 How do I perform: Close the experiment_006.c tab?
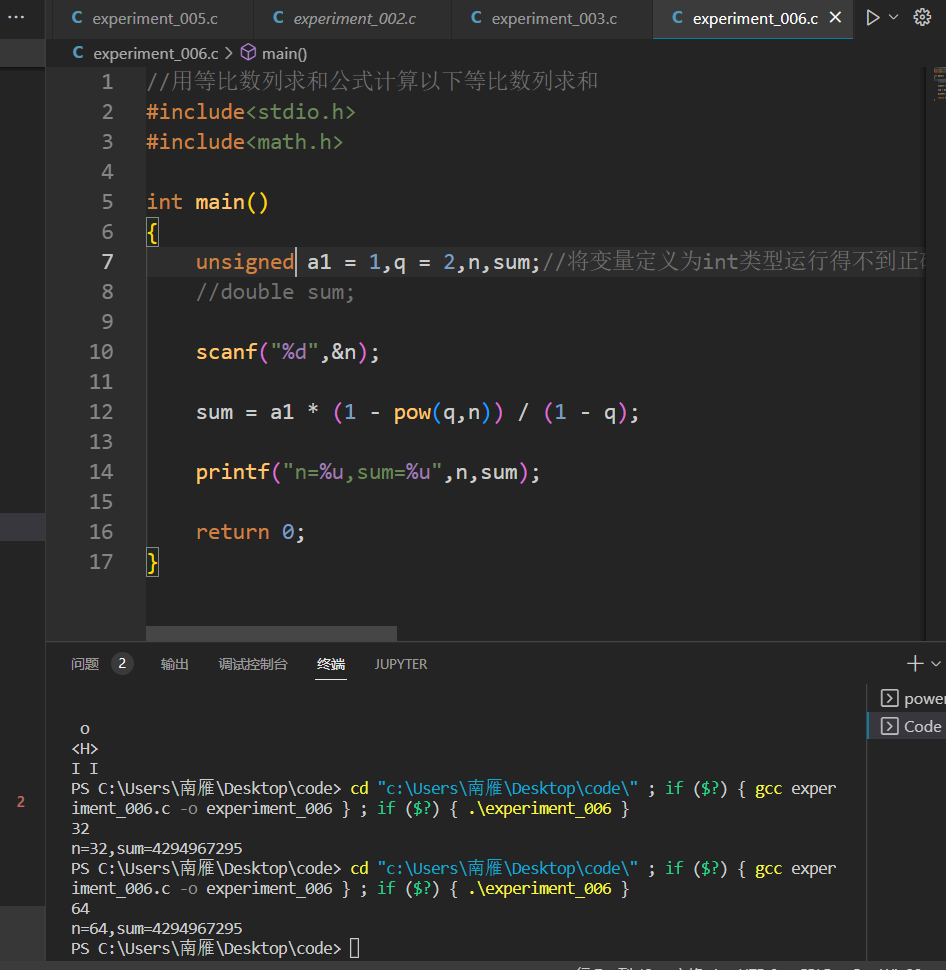836,18
